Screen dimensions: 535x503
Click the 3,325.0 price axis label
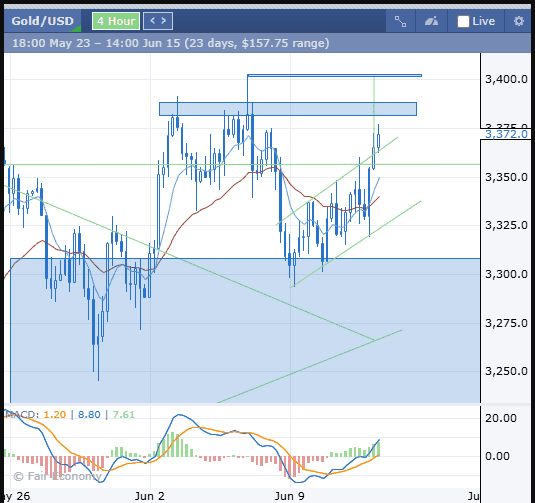click(x=506, y=225)
